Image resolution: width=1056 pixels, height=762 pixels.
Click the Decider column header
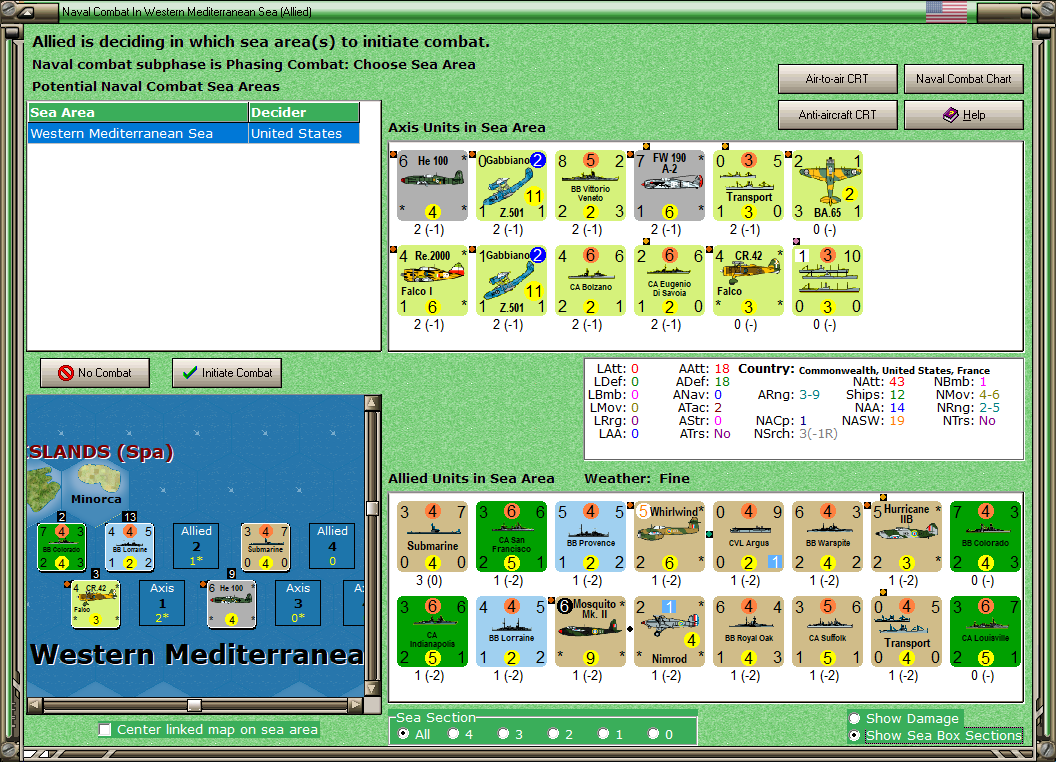304,113
